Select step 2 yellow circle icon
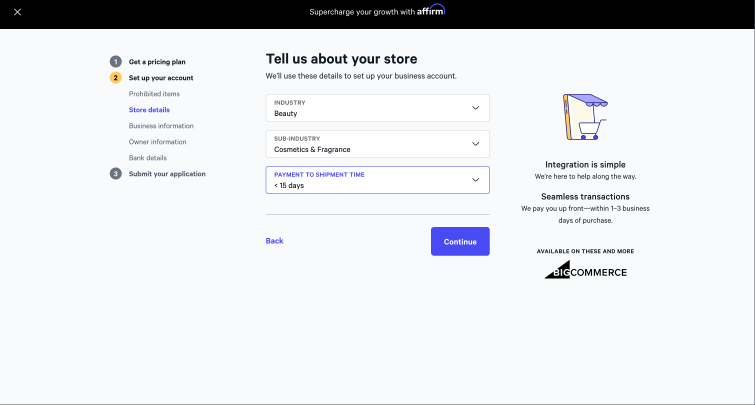Image resolution: width=755 pixels, height=405 pixels. [116, 78]
